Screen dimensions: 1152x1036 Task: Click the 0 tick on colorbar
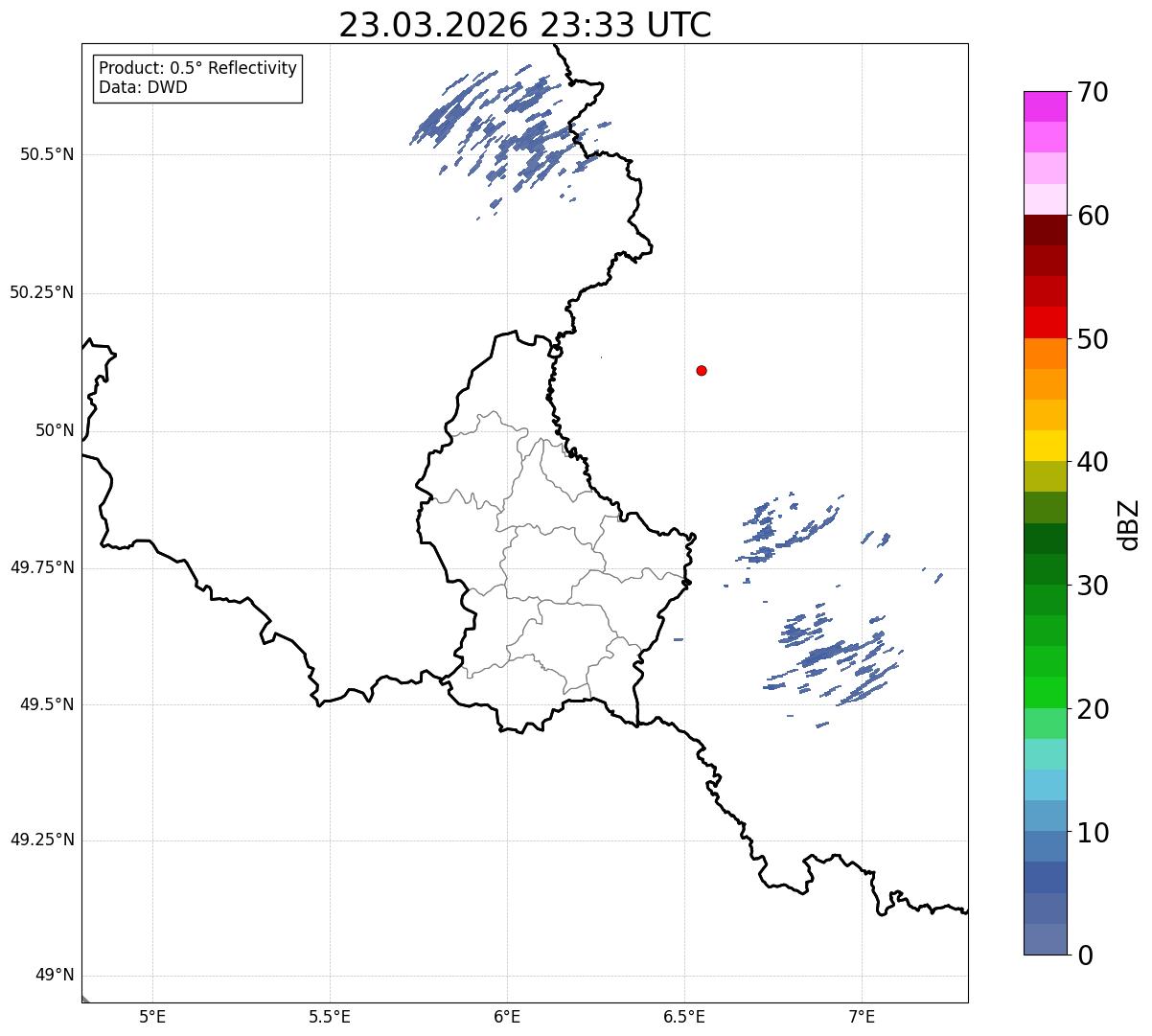pyautogui.click(x=1085, y=955)
